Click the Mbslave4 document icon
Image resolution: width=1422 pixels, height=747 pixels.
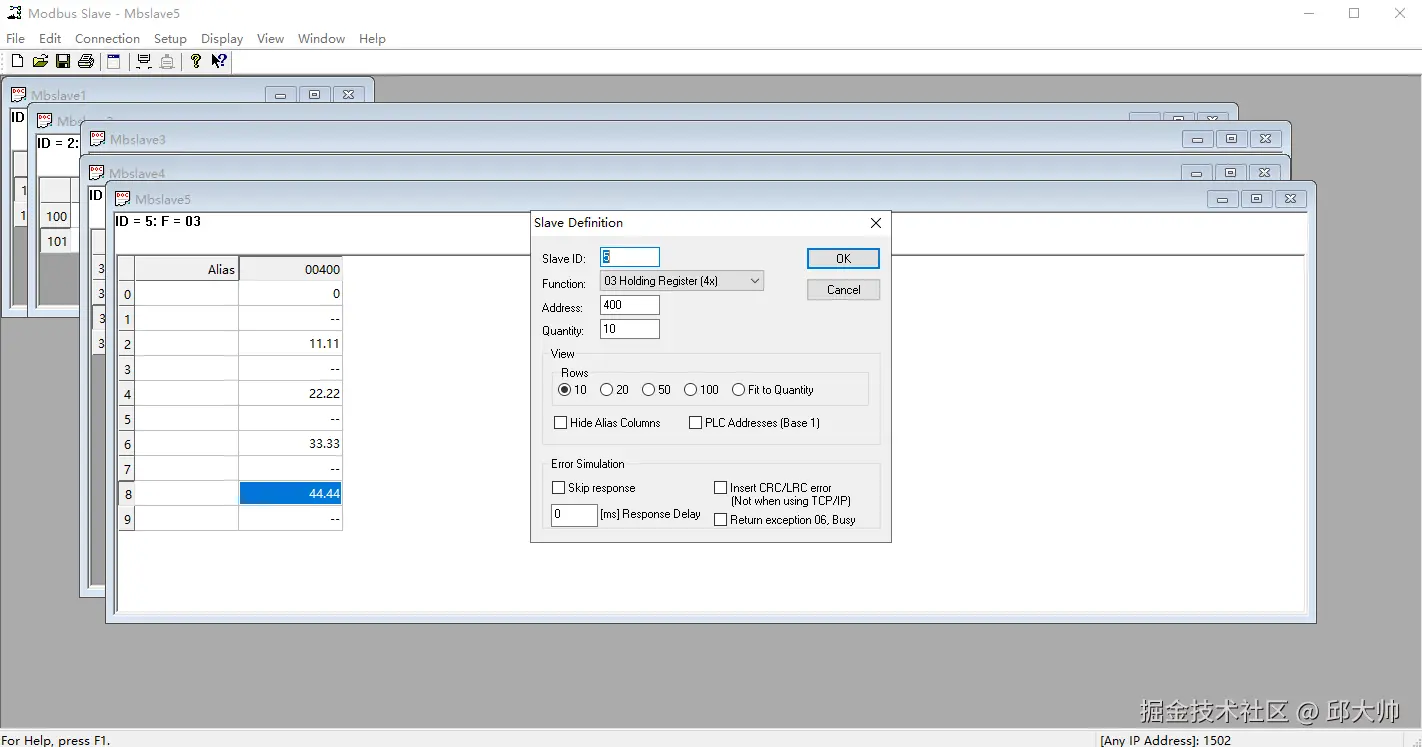[97, 173]
